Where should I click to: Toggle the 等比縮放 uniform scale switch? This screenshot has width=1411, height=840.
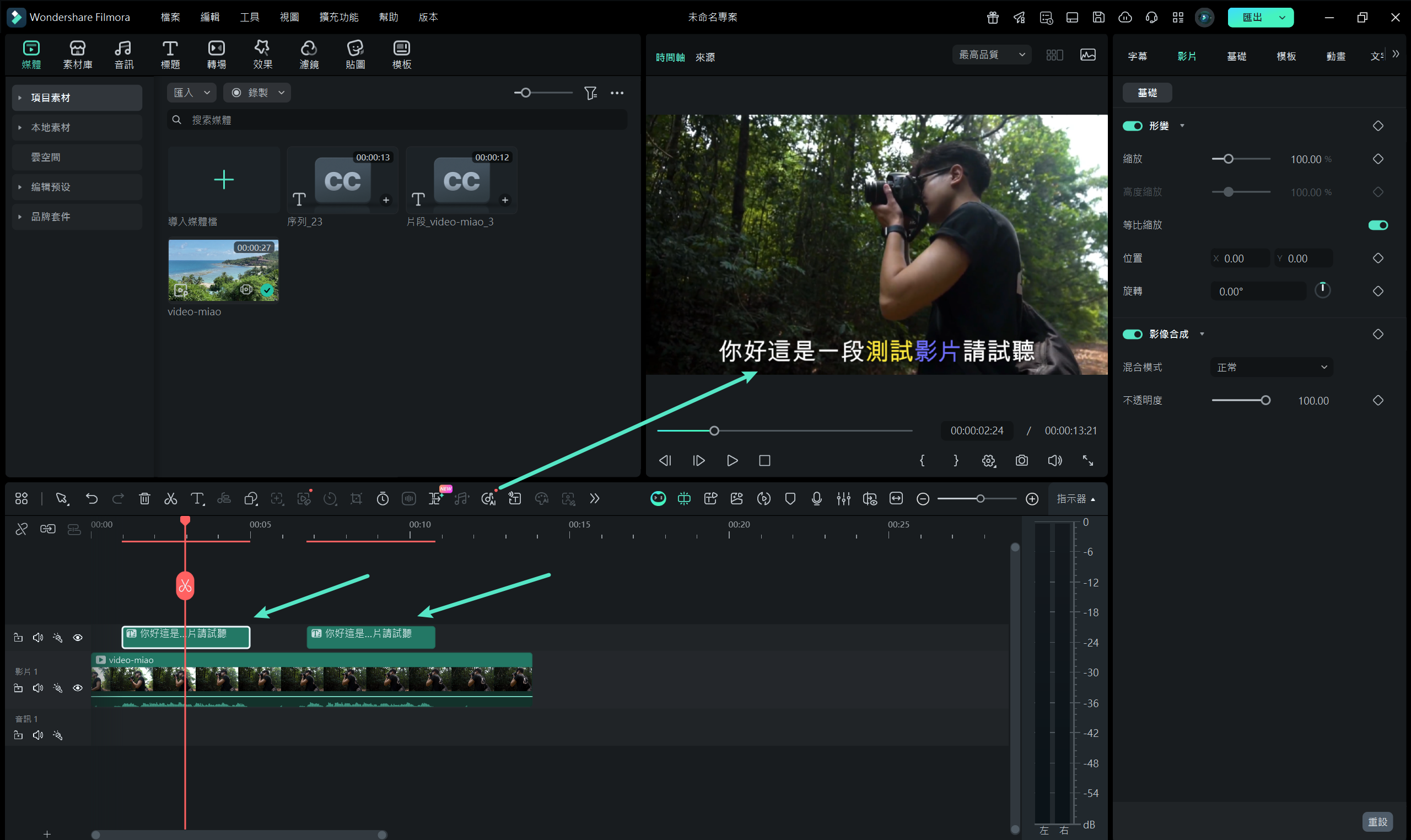coord(1377,225)
